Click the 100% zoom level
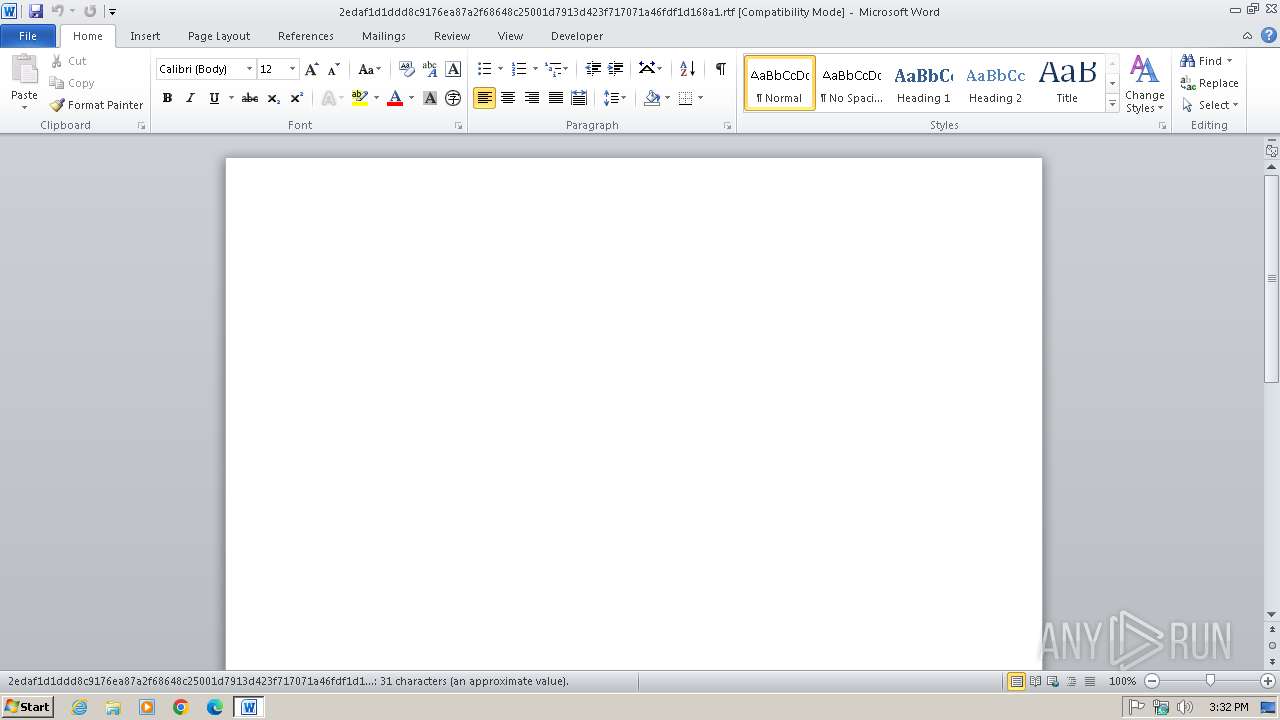1280x720 pixels. [1122, 681]
